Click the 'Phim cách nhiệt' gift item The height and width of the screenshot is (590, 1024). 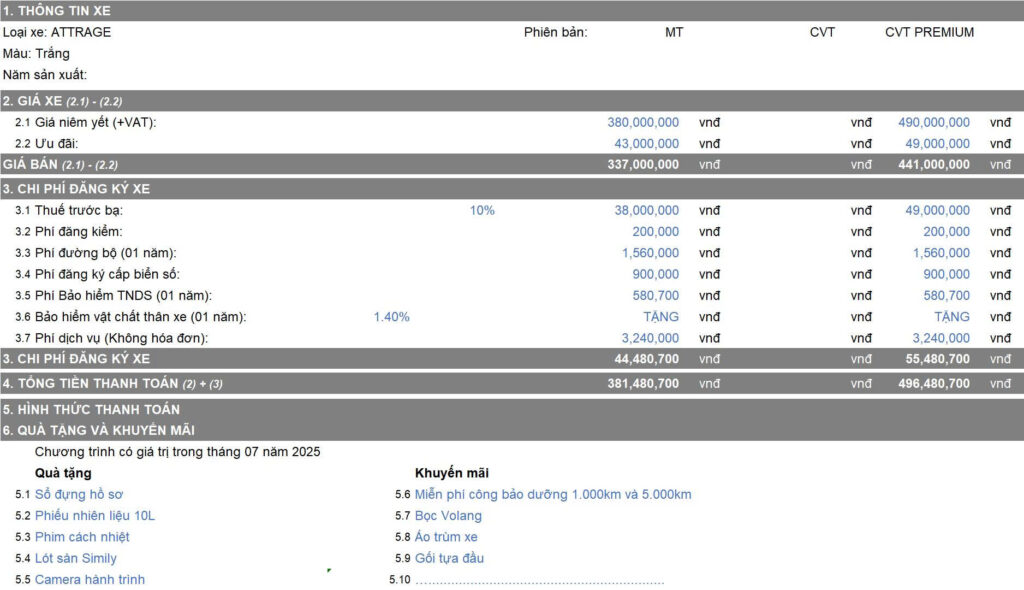click(x=82, y=537)
